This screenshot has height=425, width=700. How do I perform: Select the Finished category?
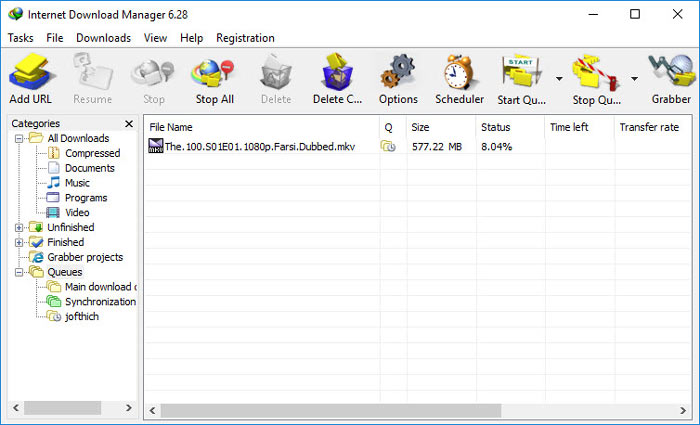point(66,242)
